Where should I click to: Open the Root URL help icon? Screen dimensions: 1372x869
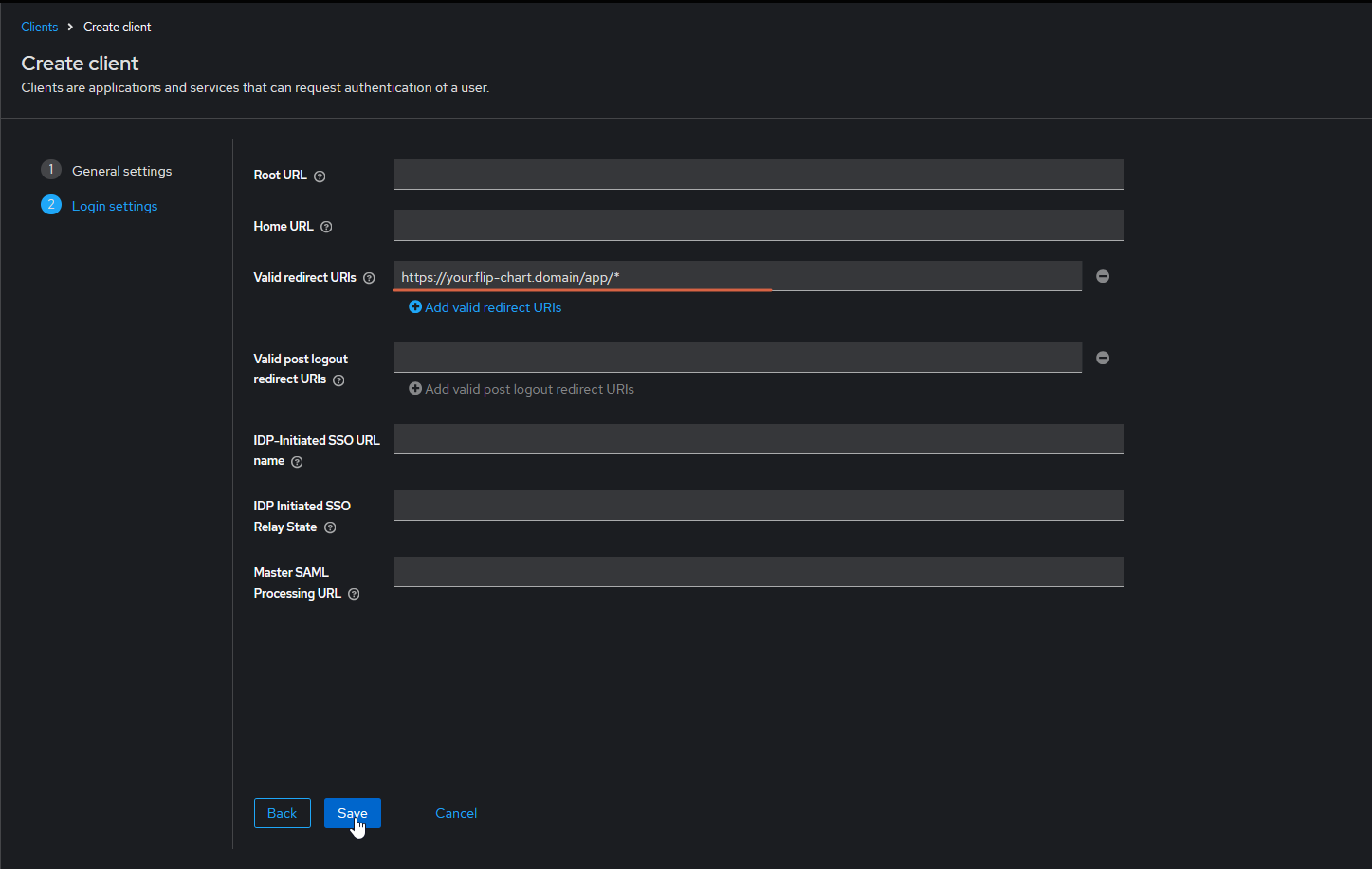point(320,176)
